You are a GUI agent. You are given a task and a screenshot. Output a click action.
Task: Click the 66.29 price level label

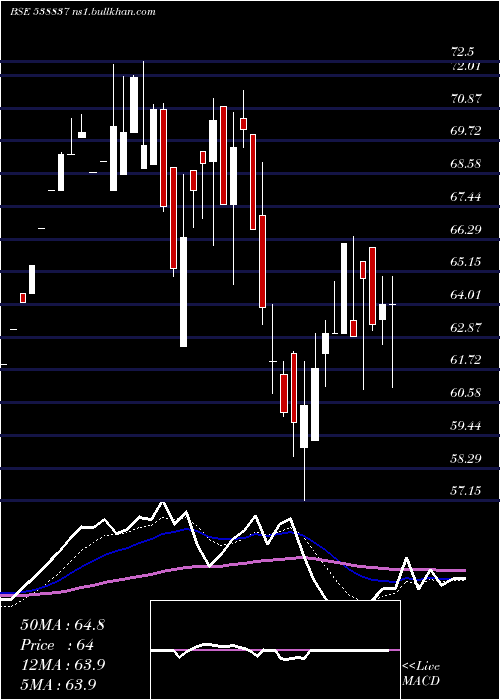click(467, 229)
